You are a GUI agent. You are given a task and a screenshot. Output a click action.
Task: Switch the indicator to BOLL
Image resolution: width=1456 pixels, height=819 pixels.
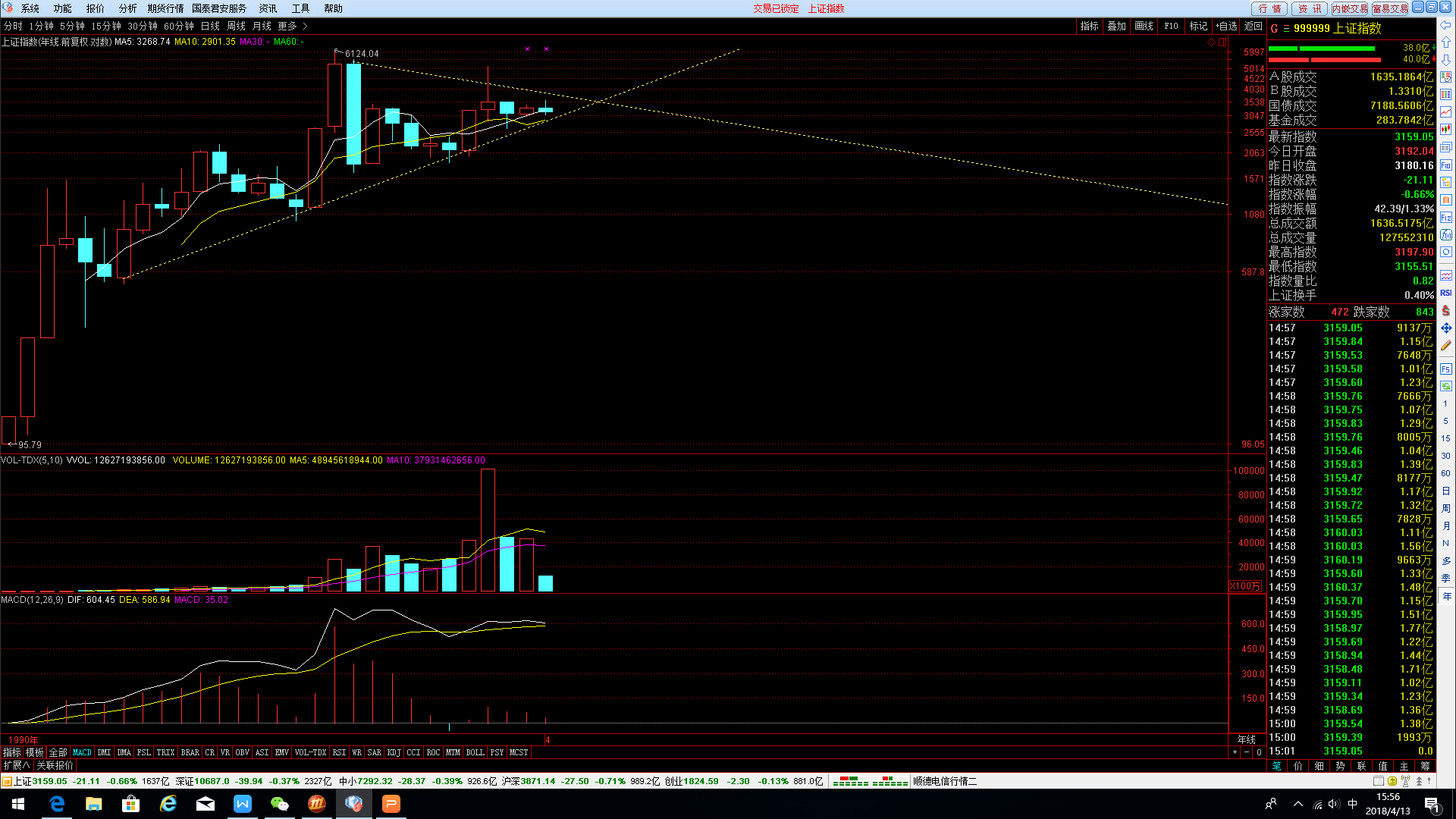(x=475, y=753)
